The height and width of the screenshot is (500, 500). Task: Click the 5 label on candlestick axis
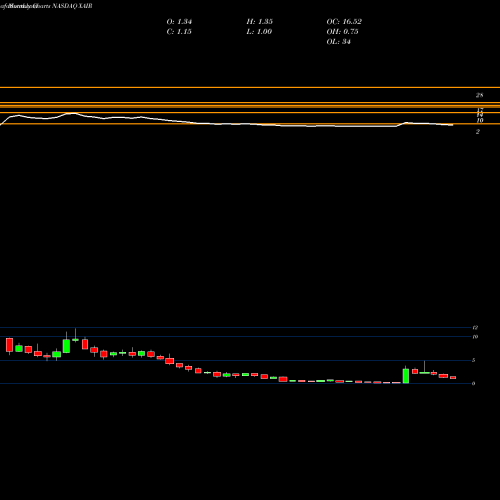pos(473,360)
